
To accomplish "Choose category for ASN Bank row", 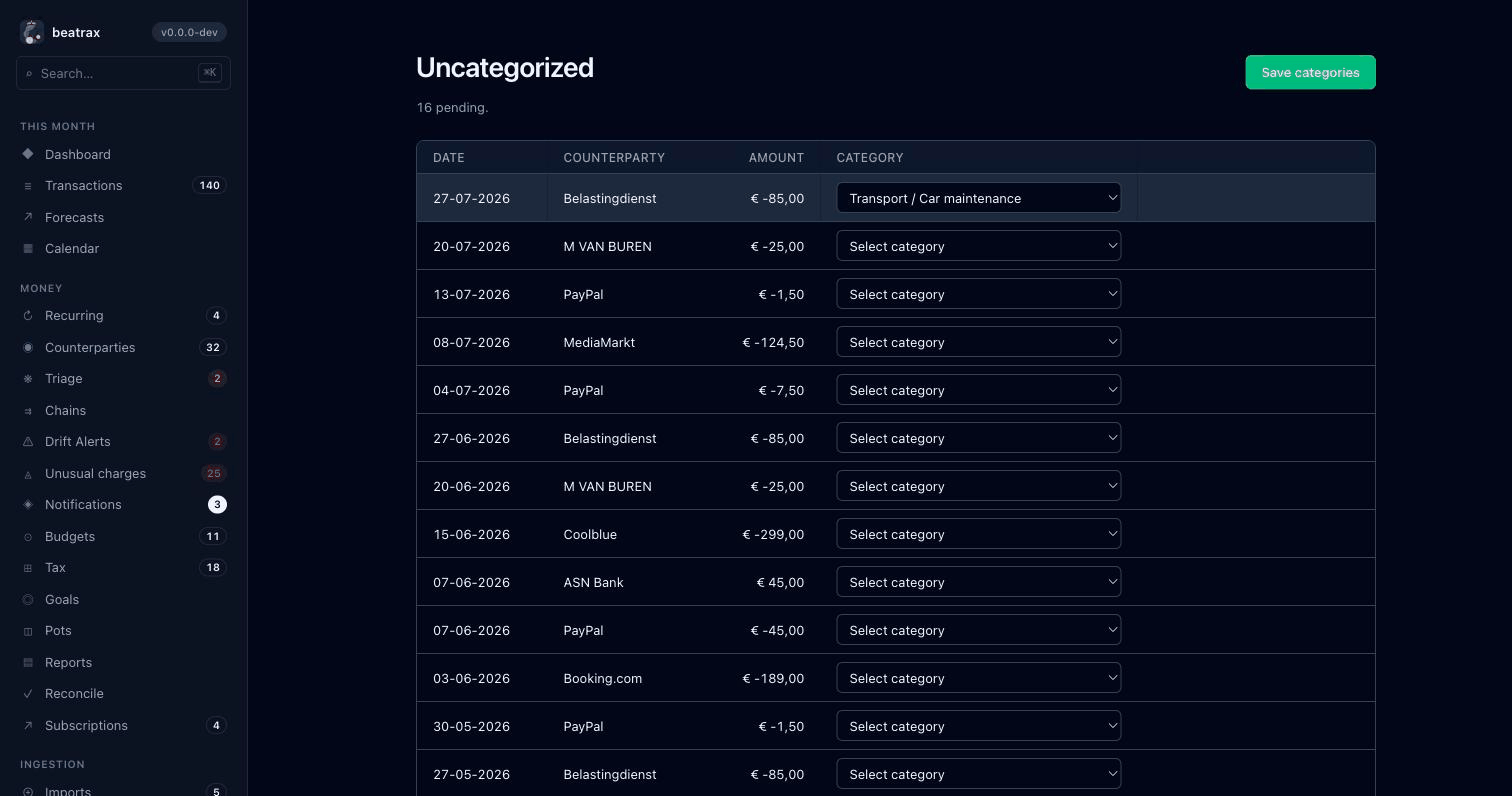I will point(978,582).
